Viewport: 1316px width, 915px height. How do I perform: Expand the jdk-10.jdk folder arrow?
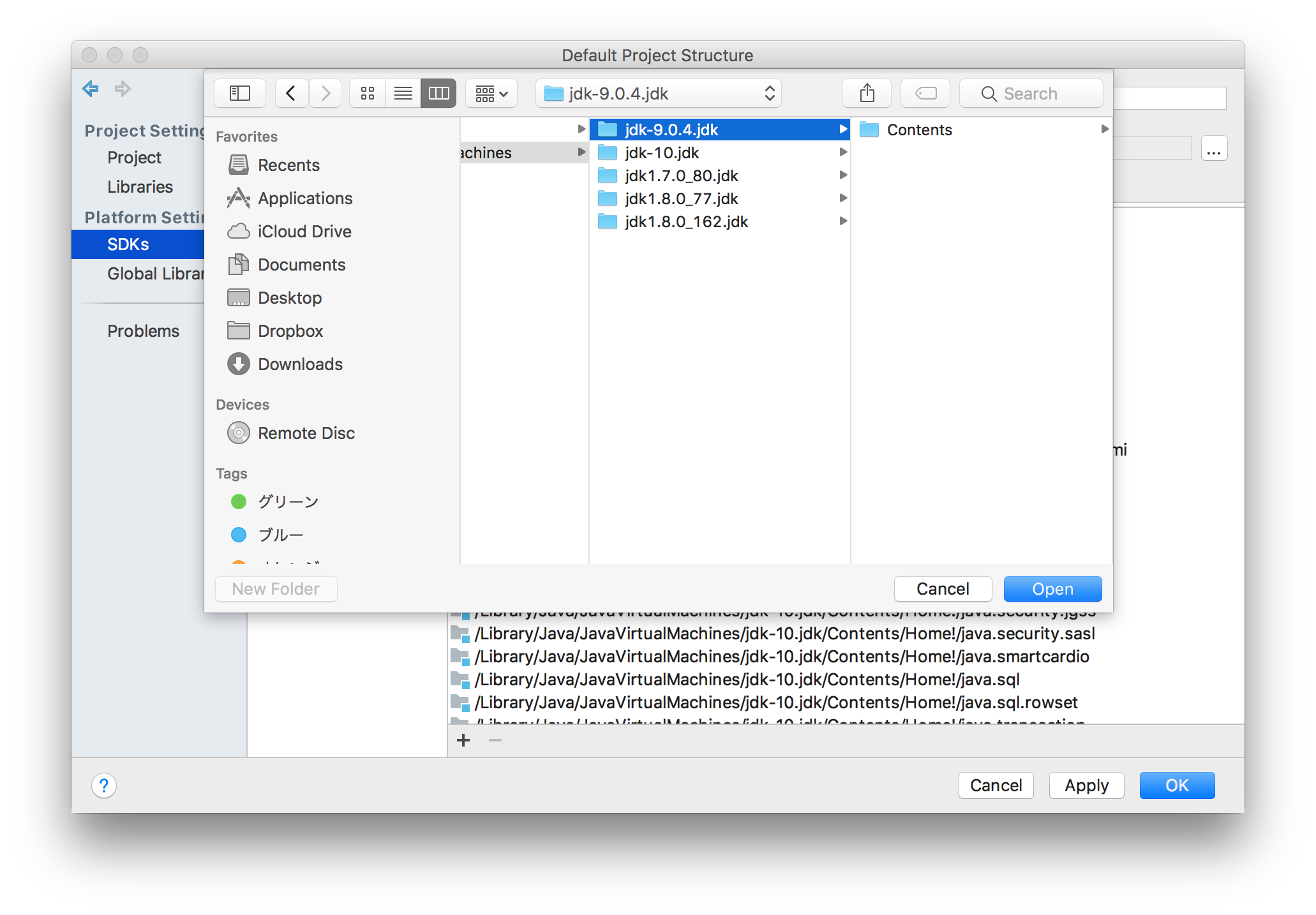click(x=843, y=152)
